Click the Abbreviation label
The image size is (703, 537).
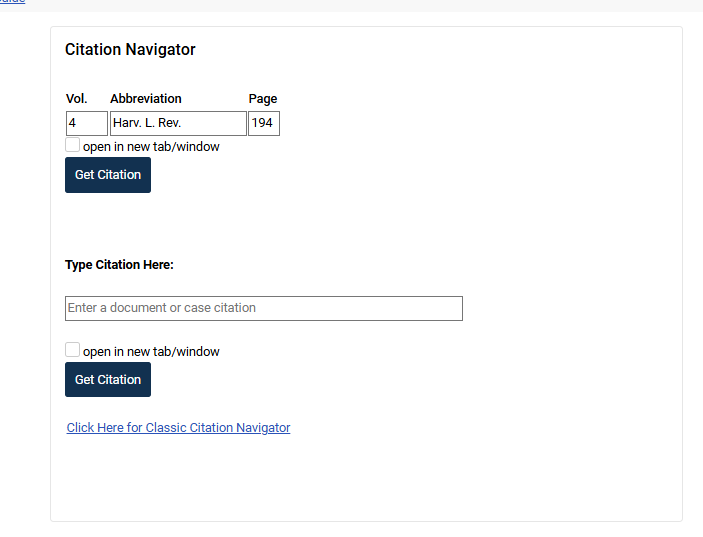click(146, 99)
